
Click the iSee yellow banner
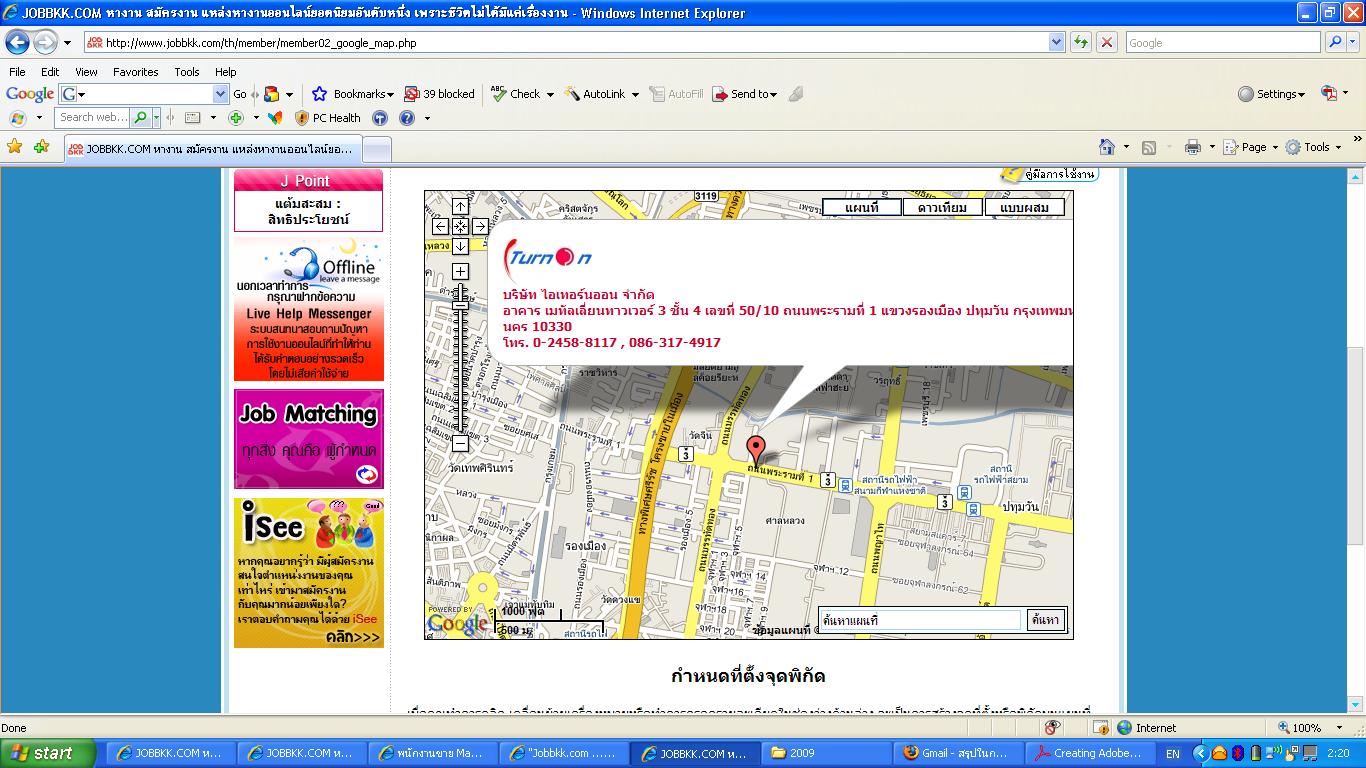point(309,573)
